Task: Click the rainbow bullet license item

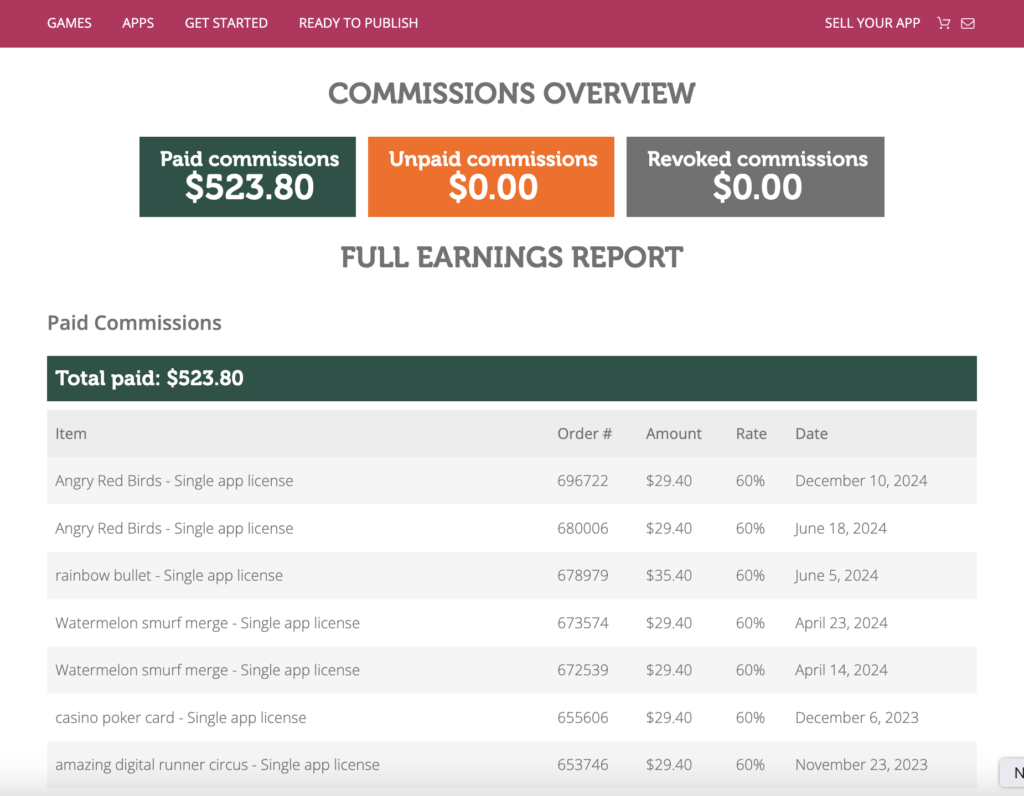Action: [169, 576]
